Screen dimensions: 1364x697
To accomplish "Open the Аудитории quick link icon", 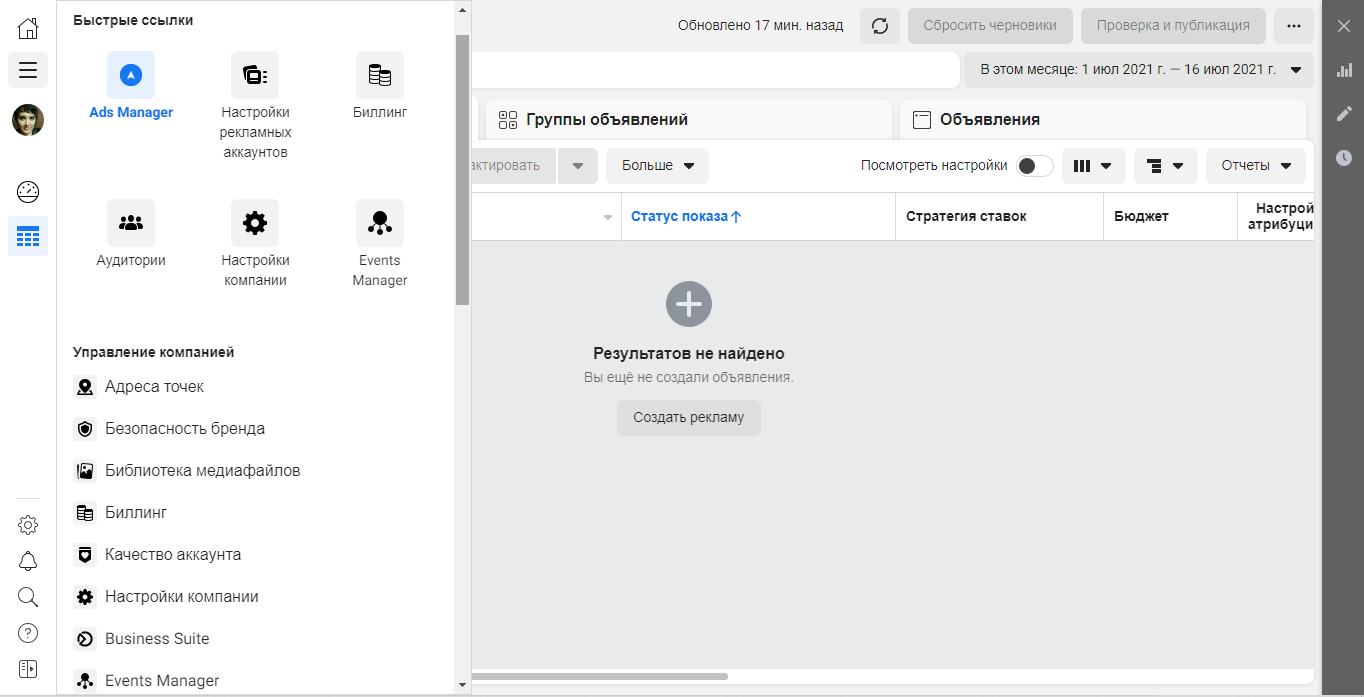I will (131, 223).
